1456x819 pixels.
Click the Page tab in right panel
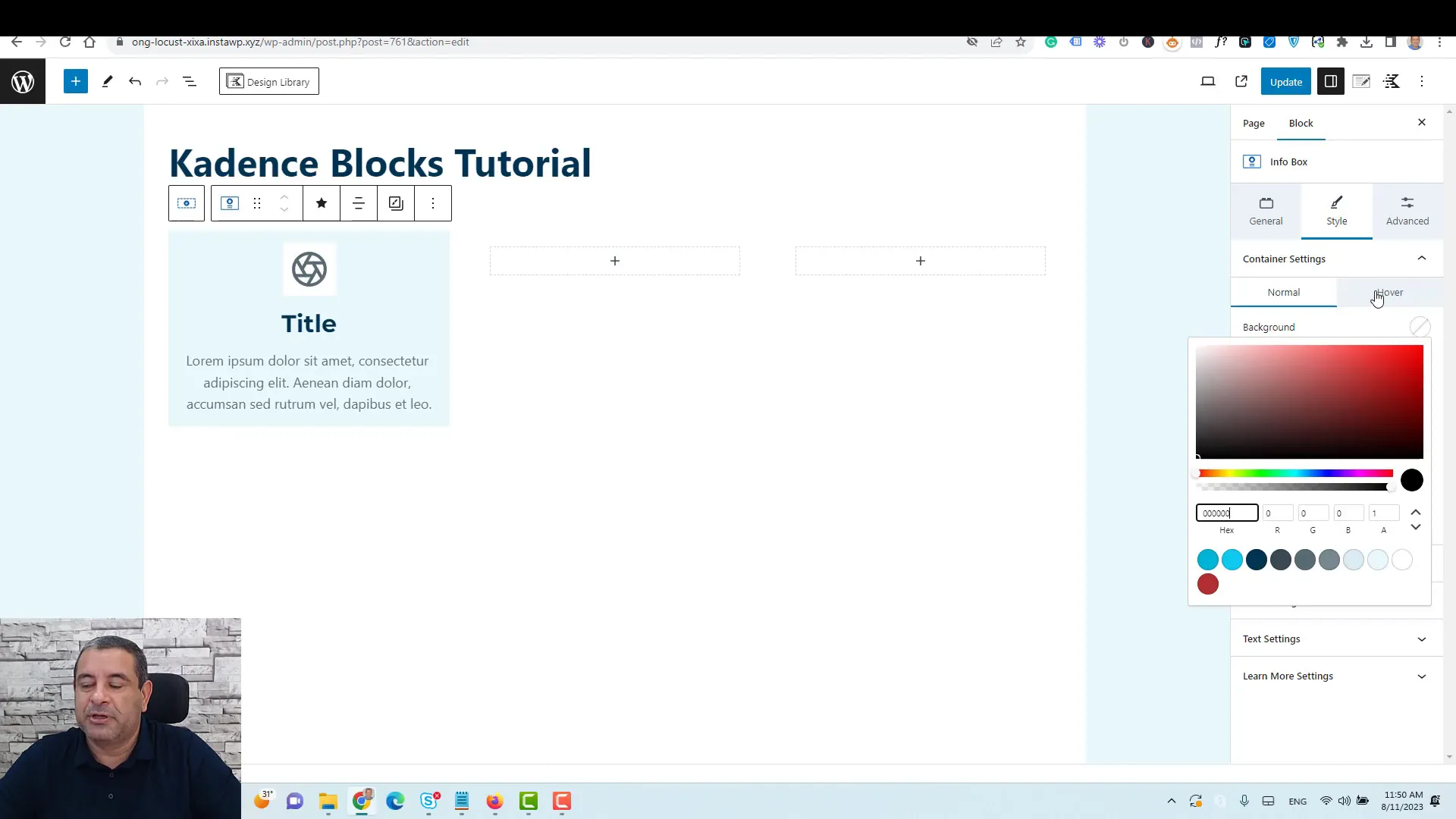tap(1253, 122)
